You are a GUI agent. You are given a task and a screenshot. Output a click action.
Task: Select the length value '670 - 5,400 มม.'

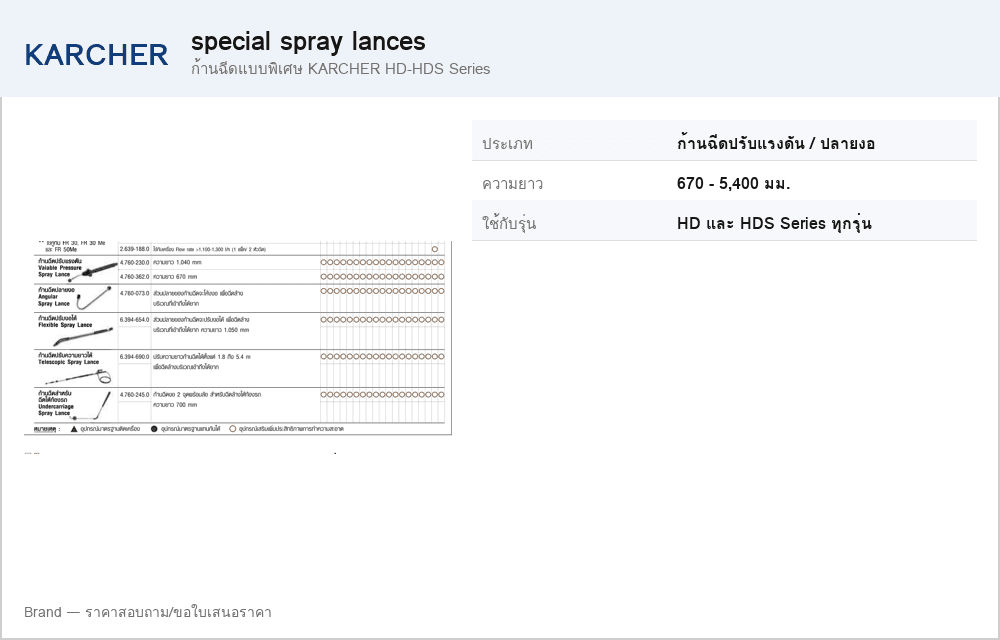[733, 184]
